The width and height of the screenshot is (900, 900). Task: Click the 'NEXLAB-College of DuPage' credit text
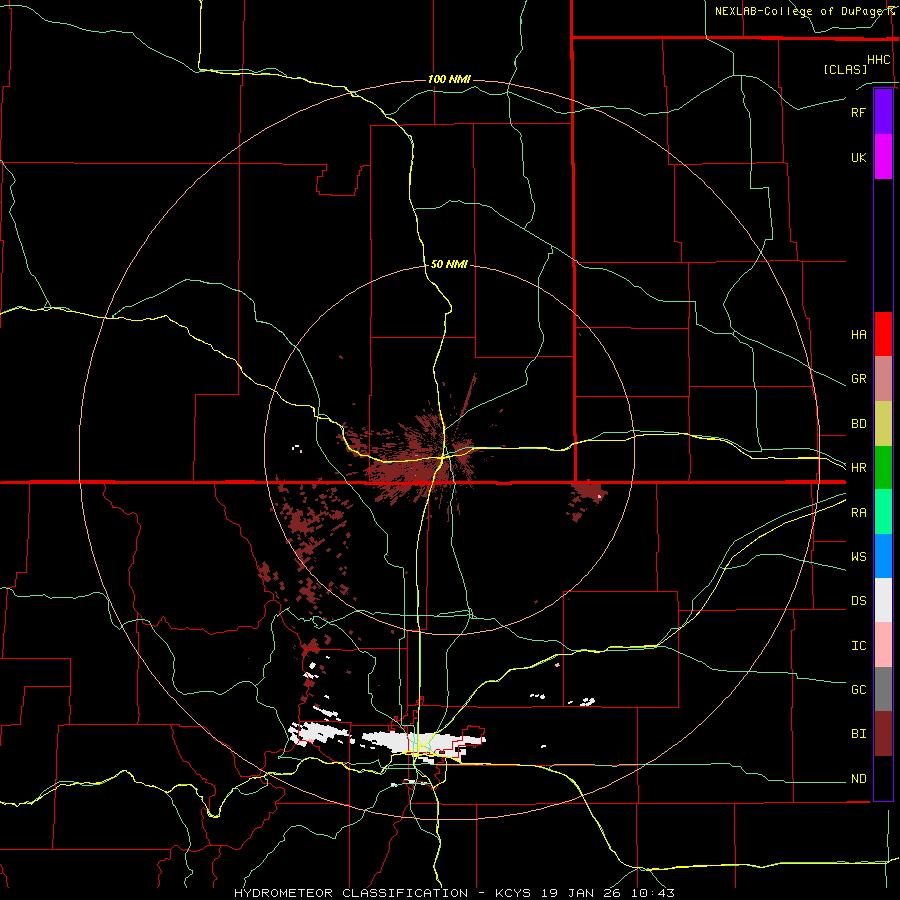800,11
